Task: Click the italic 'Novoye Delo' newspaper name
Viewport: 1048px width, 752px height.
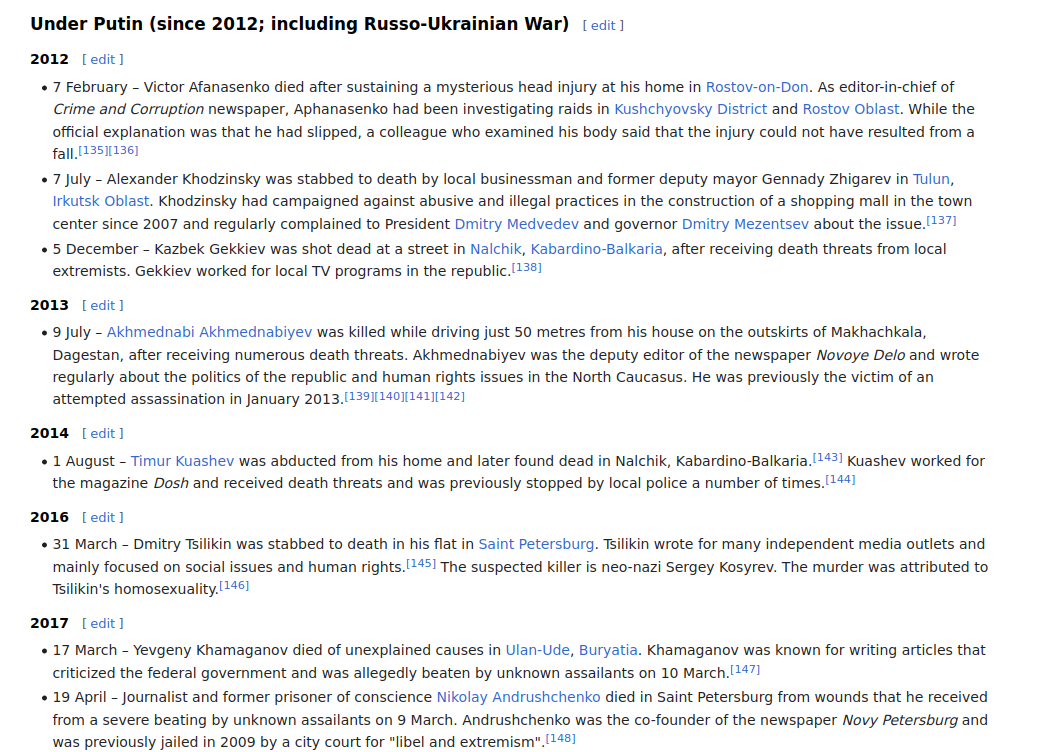Action: point(861,355)
